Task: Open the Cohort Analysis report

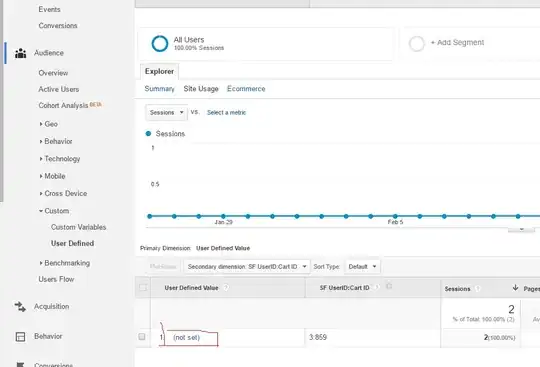Action: click(63, 105)
